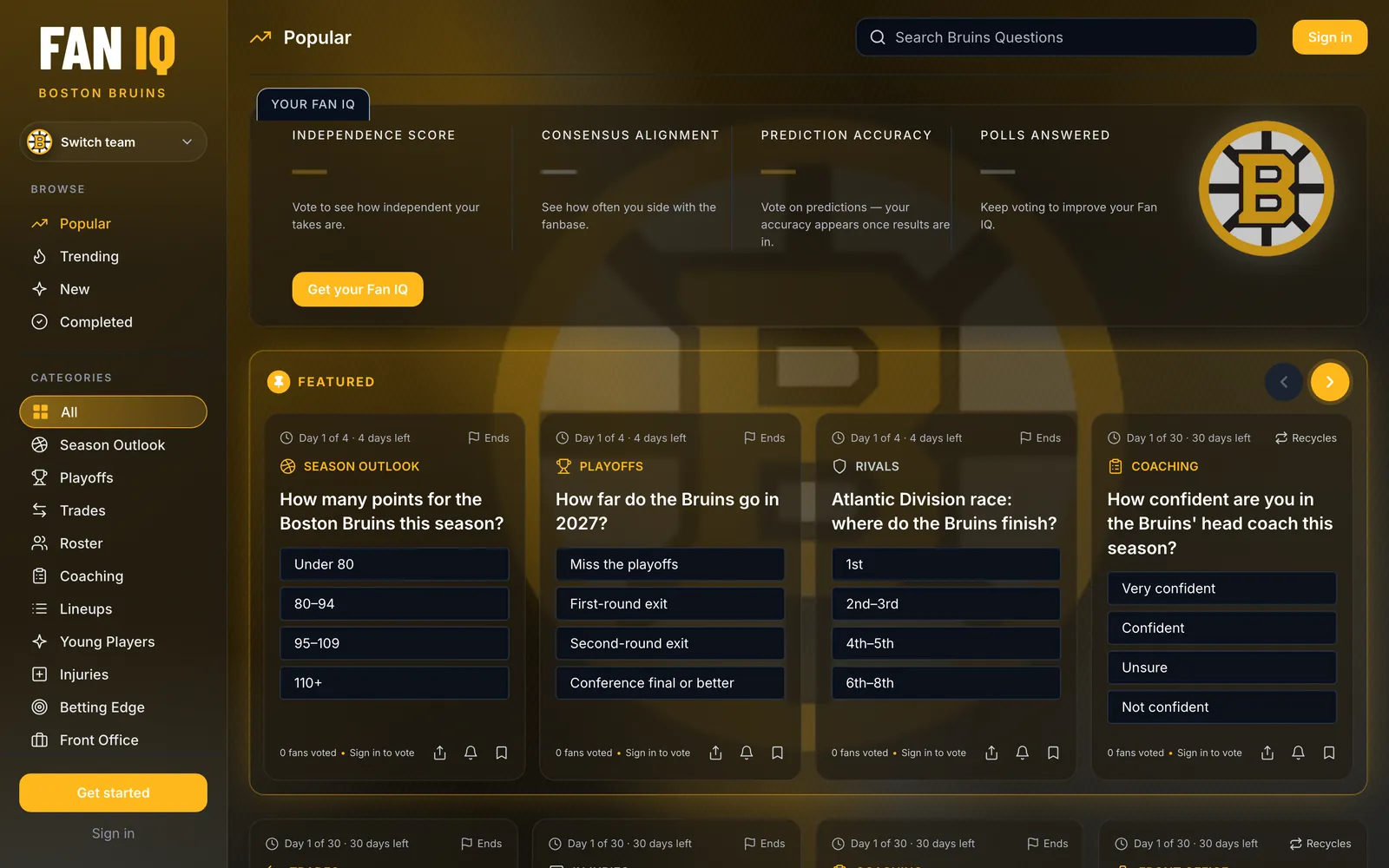Select the Front Office category
This screenshot has height=868, width=1389.
click(x=113, y=740)
